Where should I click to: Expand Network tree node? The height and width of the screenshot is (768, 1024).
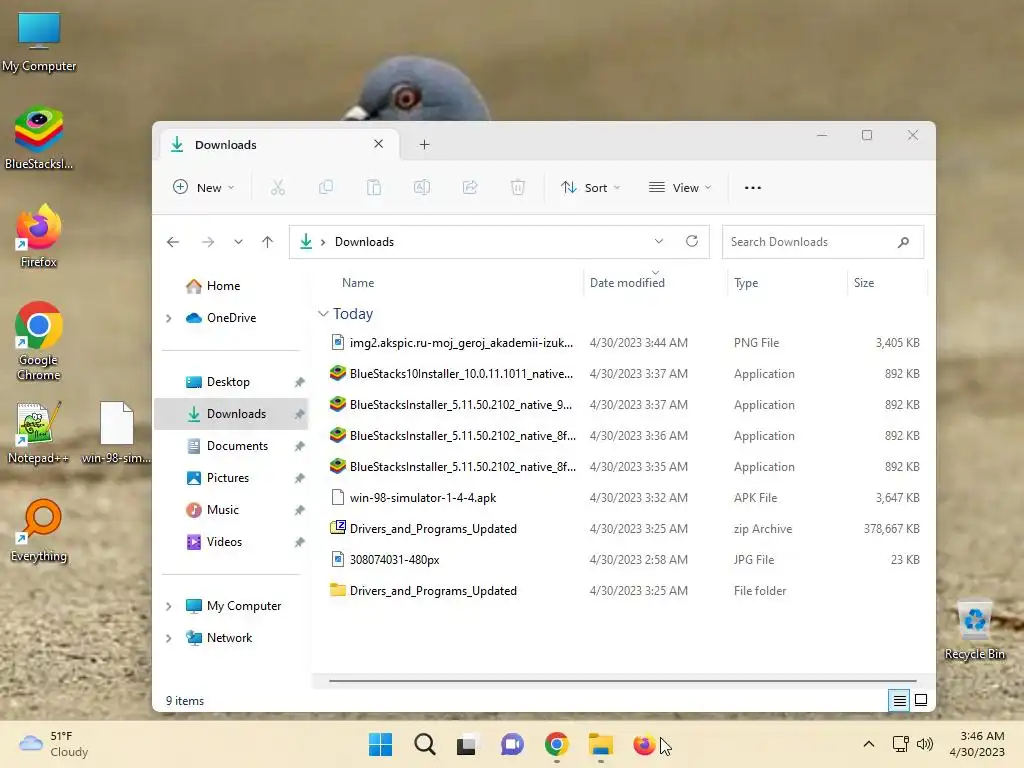pos(168,639)
